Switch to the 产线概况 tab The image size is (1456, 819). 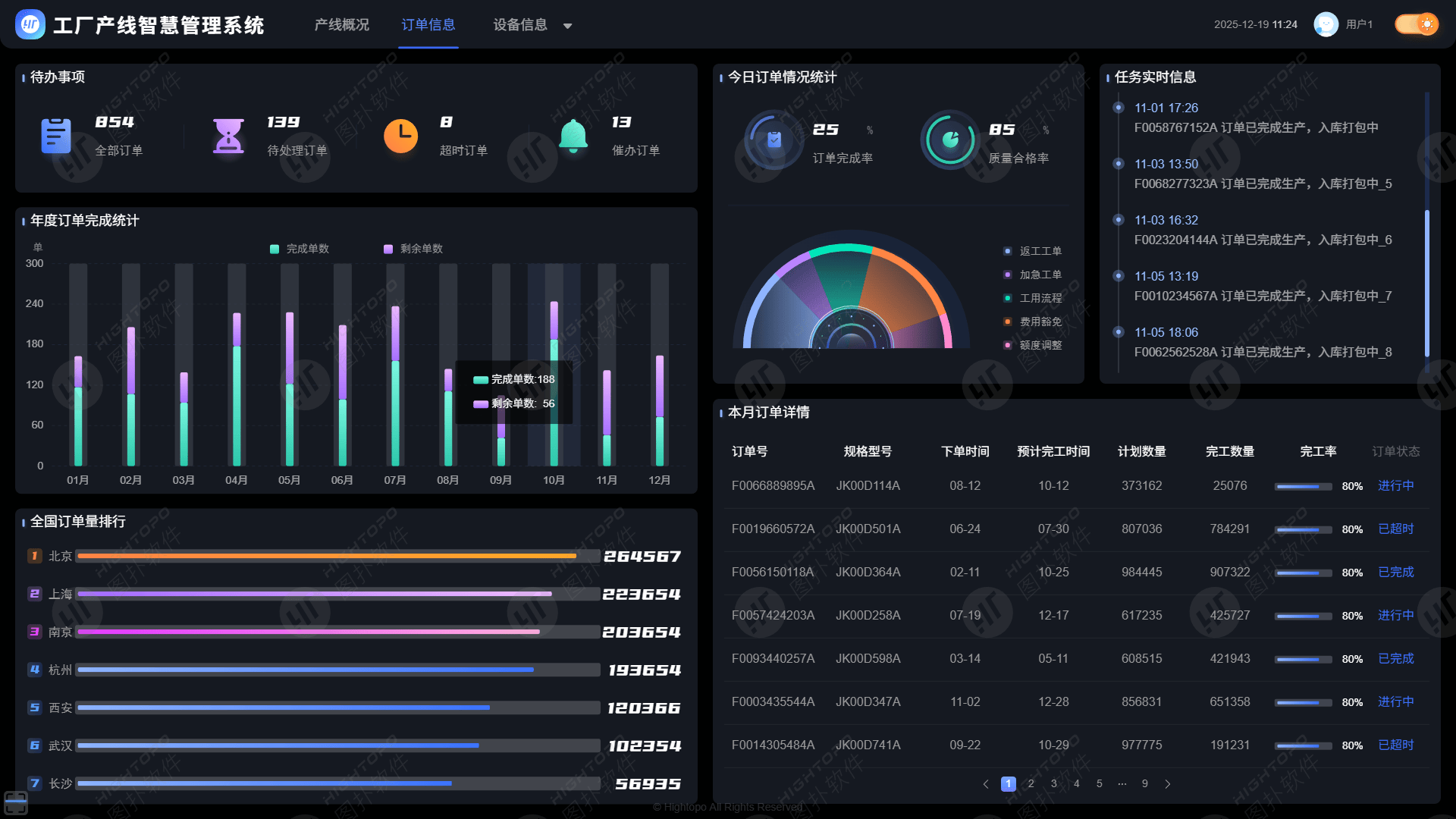tap(342, 25)
